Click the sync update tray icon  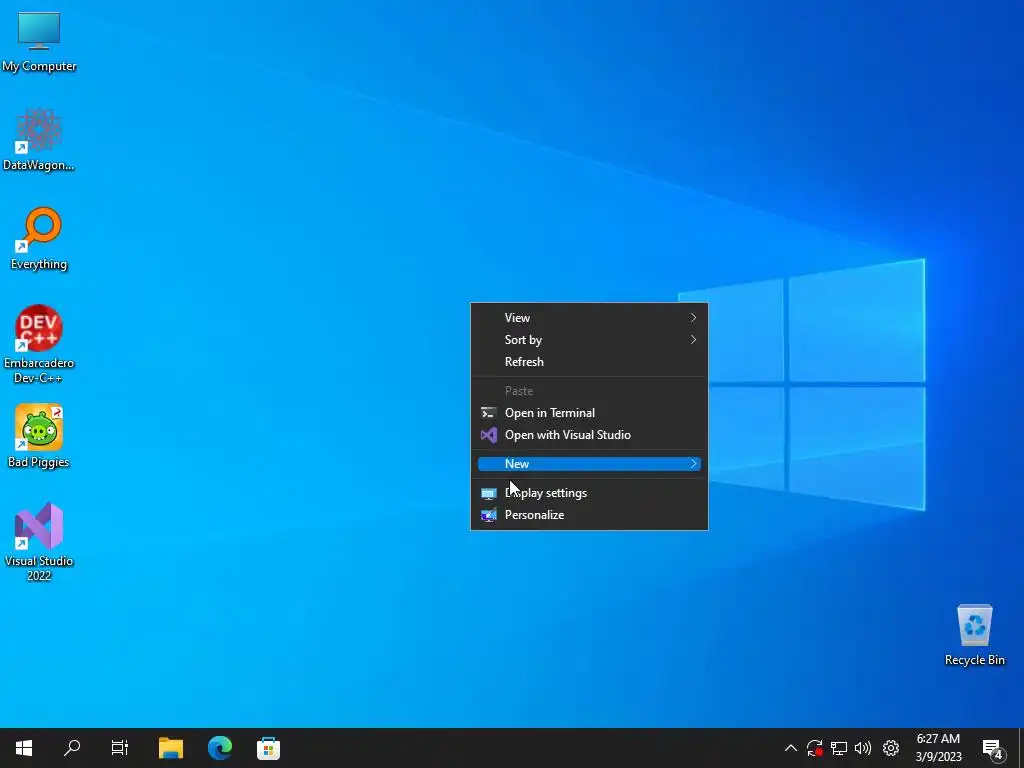(x=814, y=748)
